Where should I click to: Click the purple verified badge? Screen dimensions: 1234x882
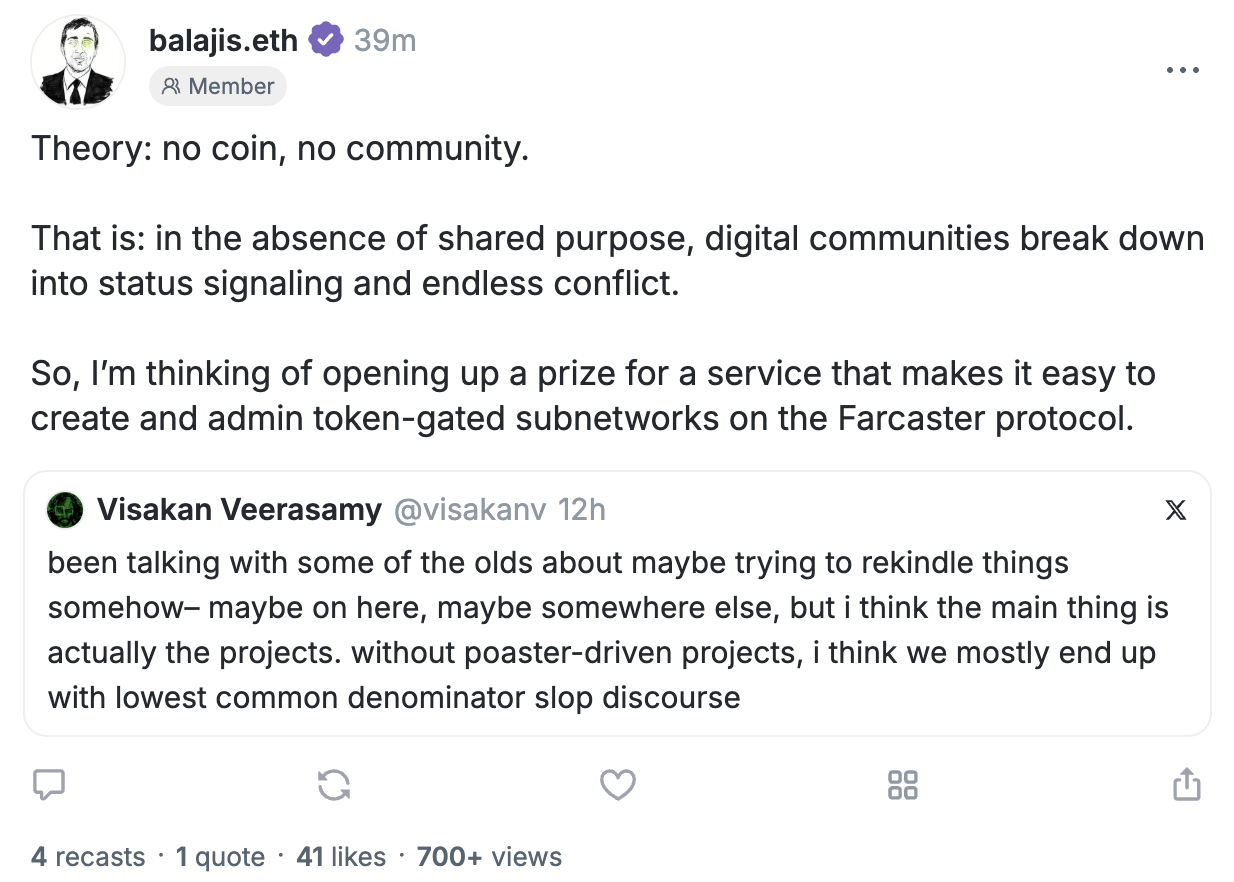click(325, 40)
